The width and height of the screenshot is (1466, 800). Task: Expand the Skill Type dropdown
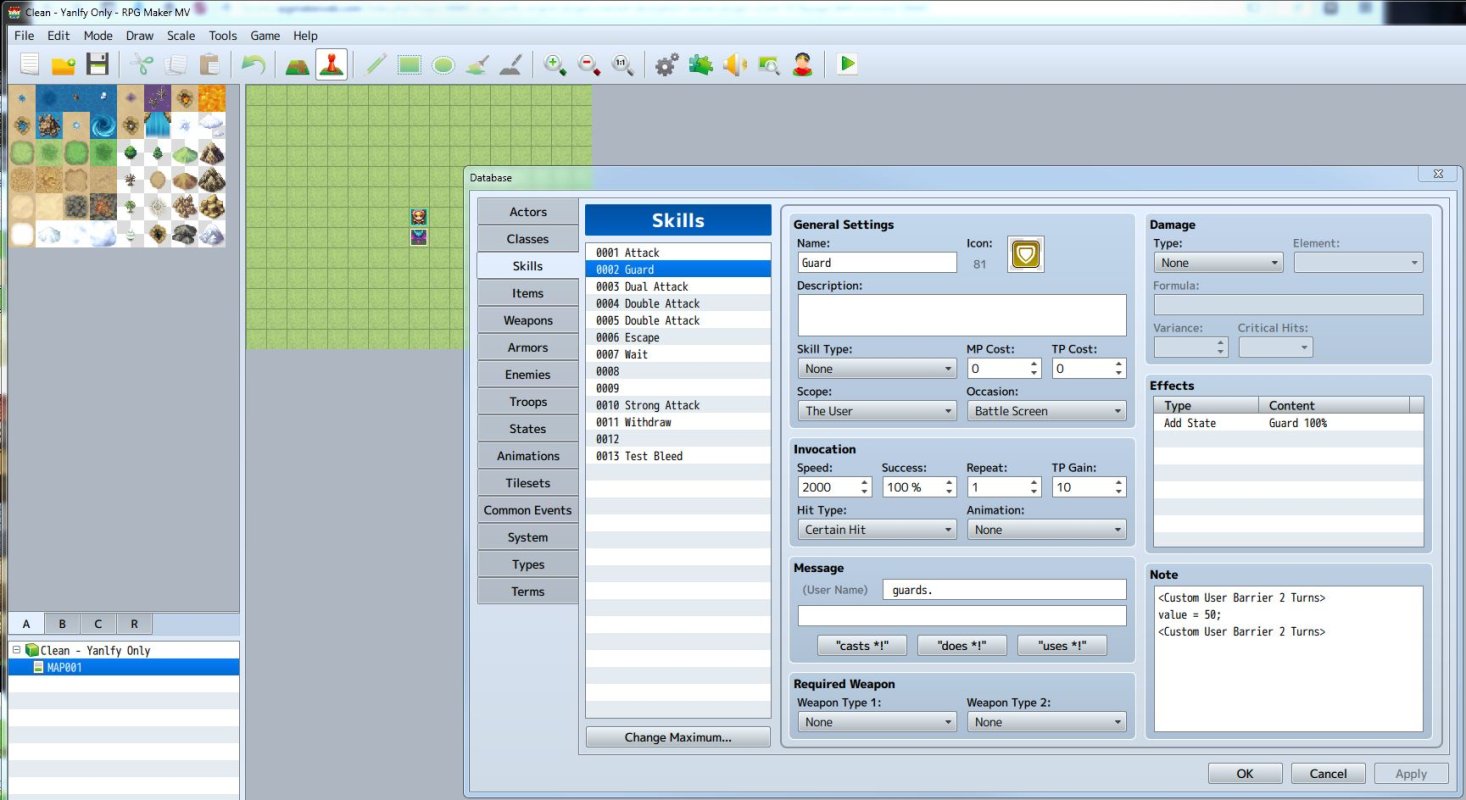(877, 369)
